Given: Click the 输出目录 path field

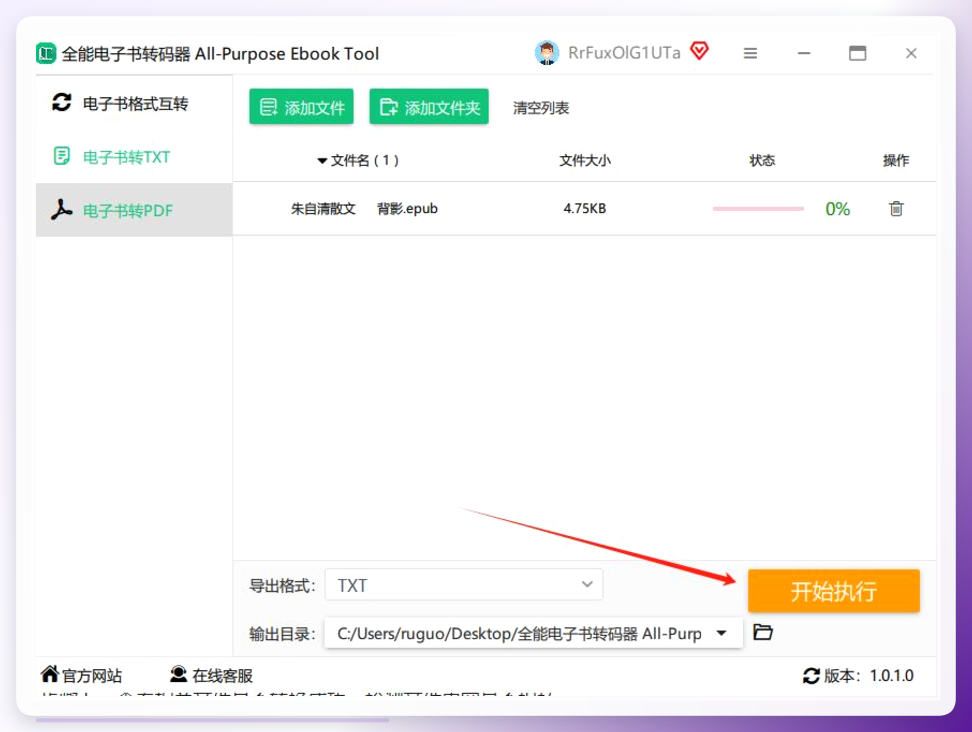Looking at the screenshot, I should 533,633.
